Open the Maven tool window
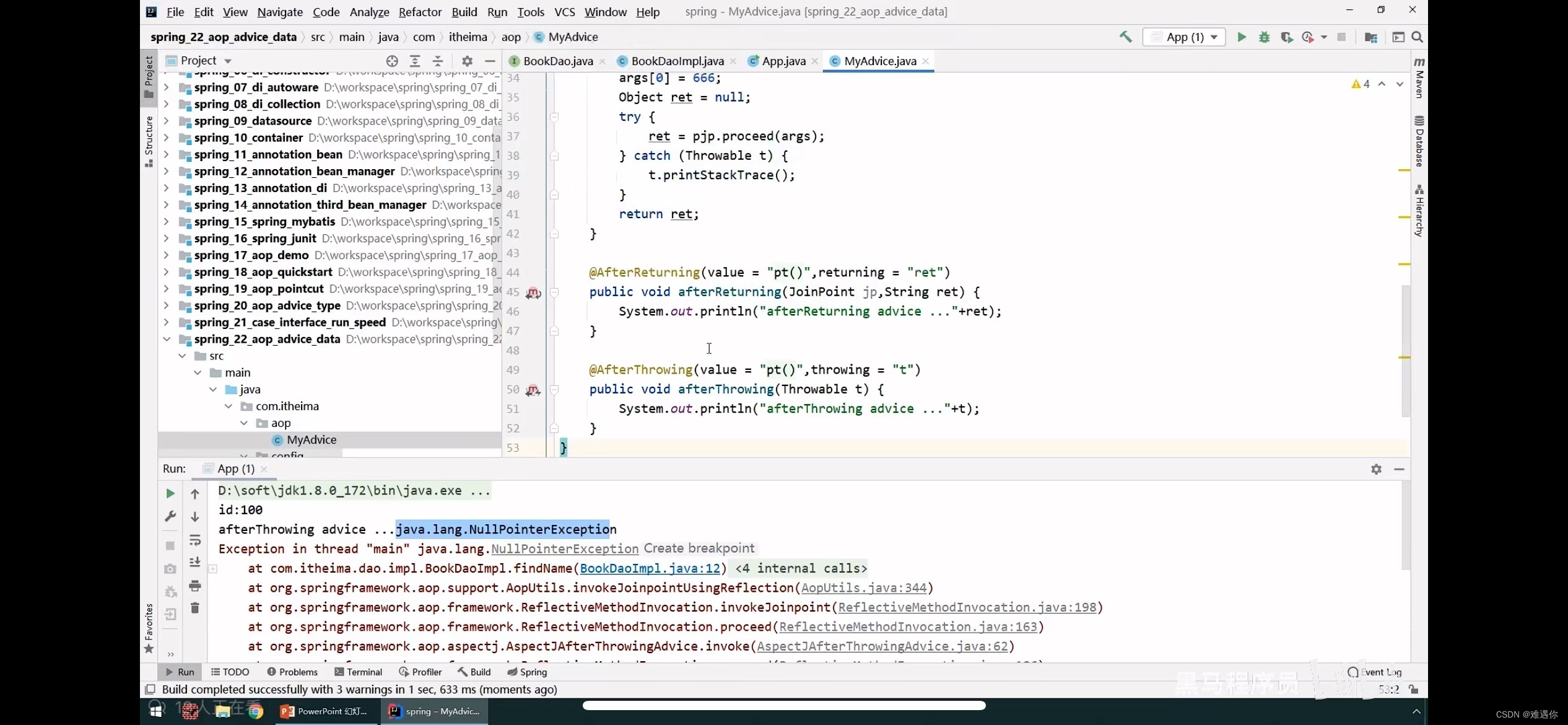 (1419, 77)
